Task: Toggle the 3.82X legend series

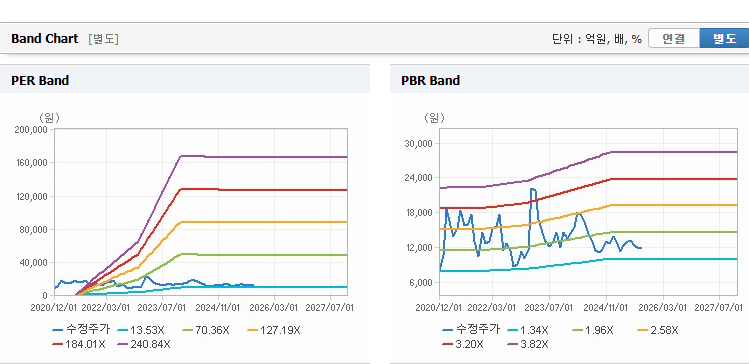Action: [528, 343]
